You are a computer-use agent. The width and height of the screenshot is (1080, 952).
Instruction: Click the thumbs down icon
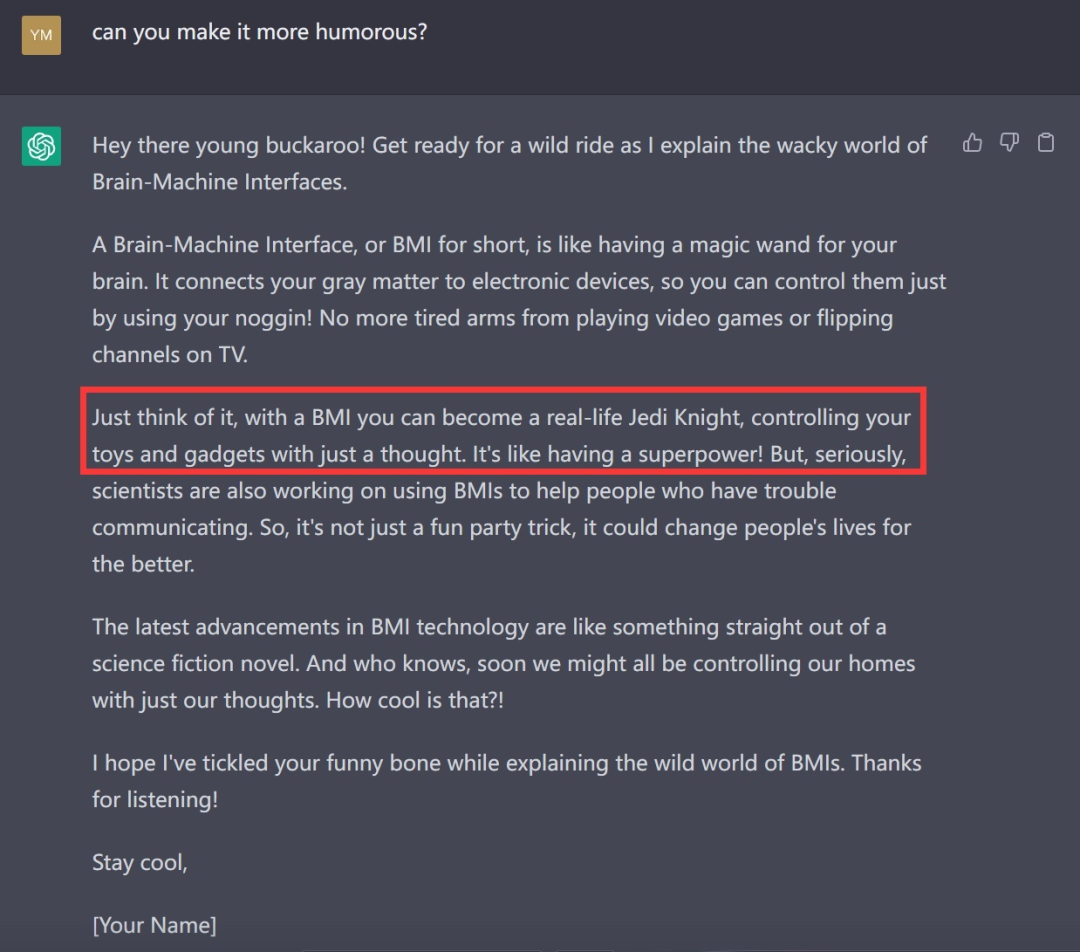coord(1009,143)
